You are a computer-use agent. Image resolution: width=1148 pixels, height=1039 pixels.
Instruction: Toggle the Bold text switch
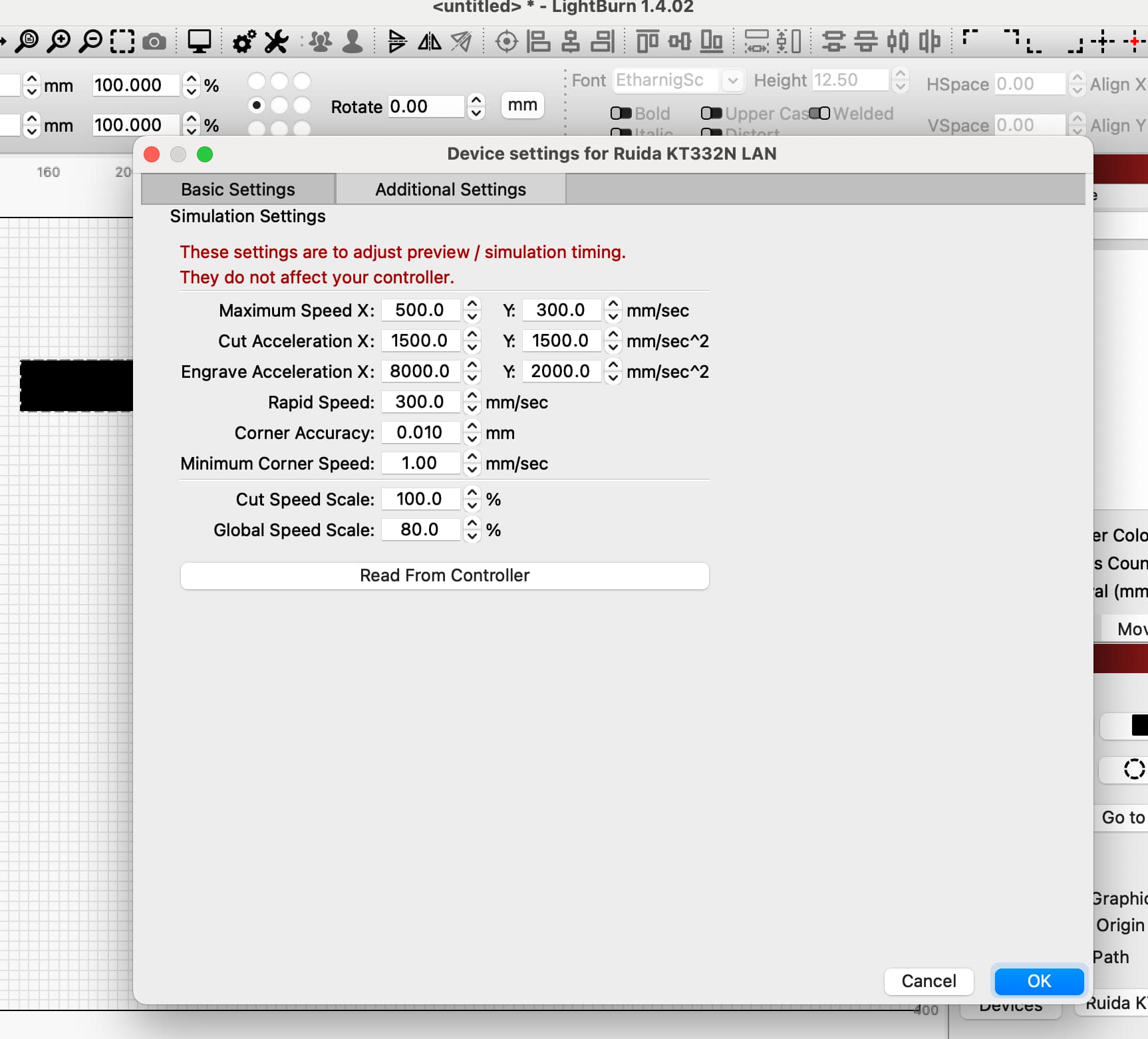[621, 113]
